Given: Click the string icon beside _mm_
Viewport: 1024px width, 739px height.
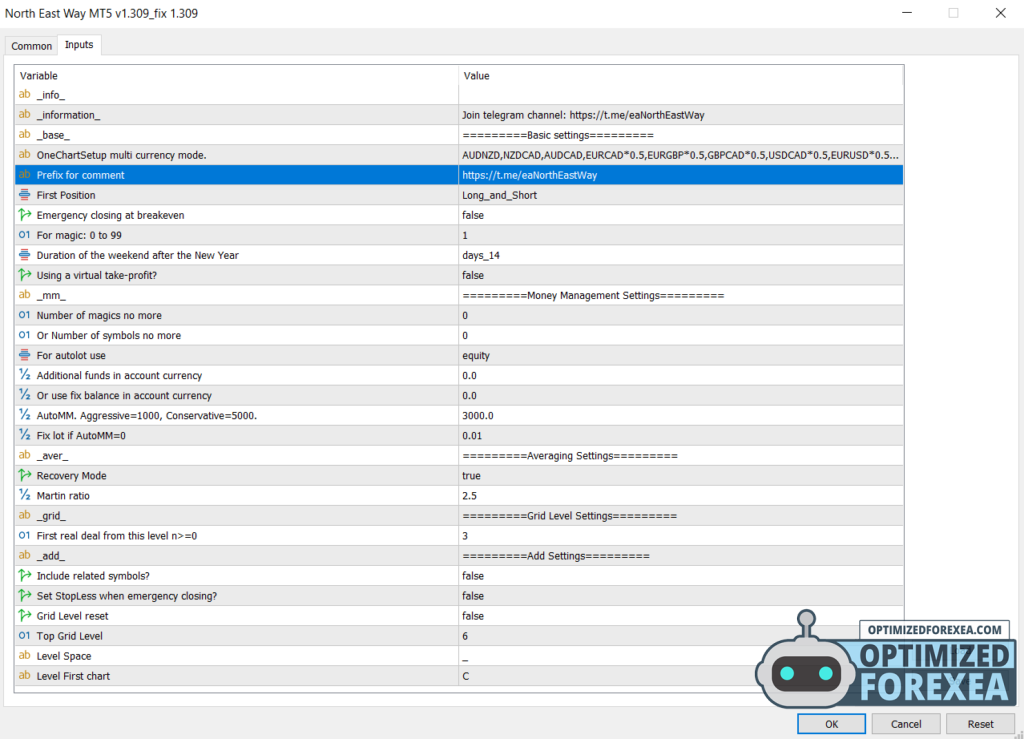Looking at the screenshot, I should point(25,295).
